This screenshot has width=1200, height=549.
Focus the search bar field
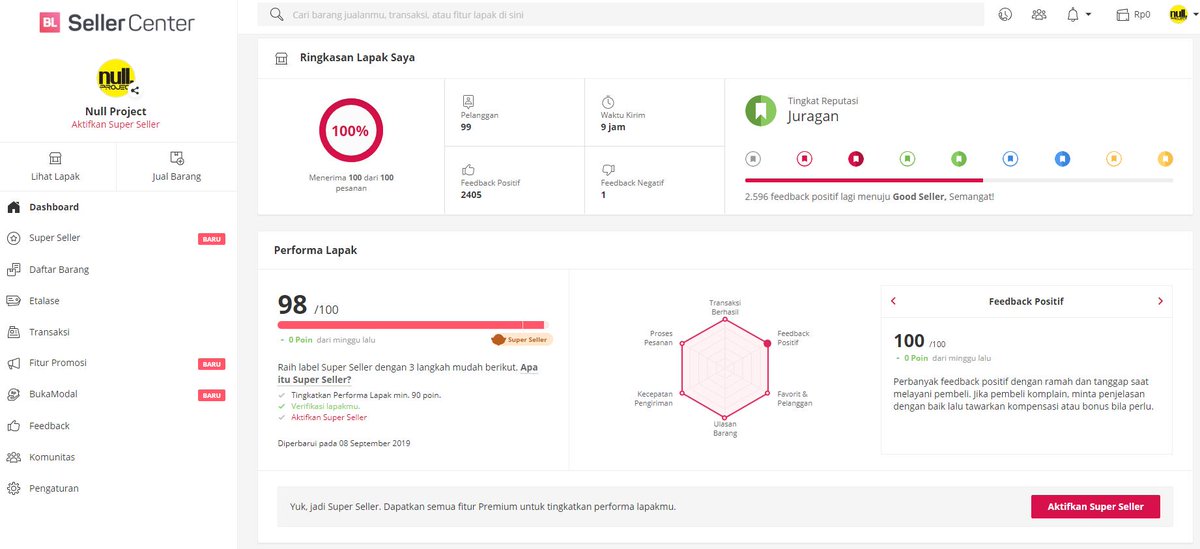[x=621, y=14]
